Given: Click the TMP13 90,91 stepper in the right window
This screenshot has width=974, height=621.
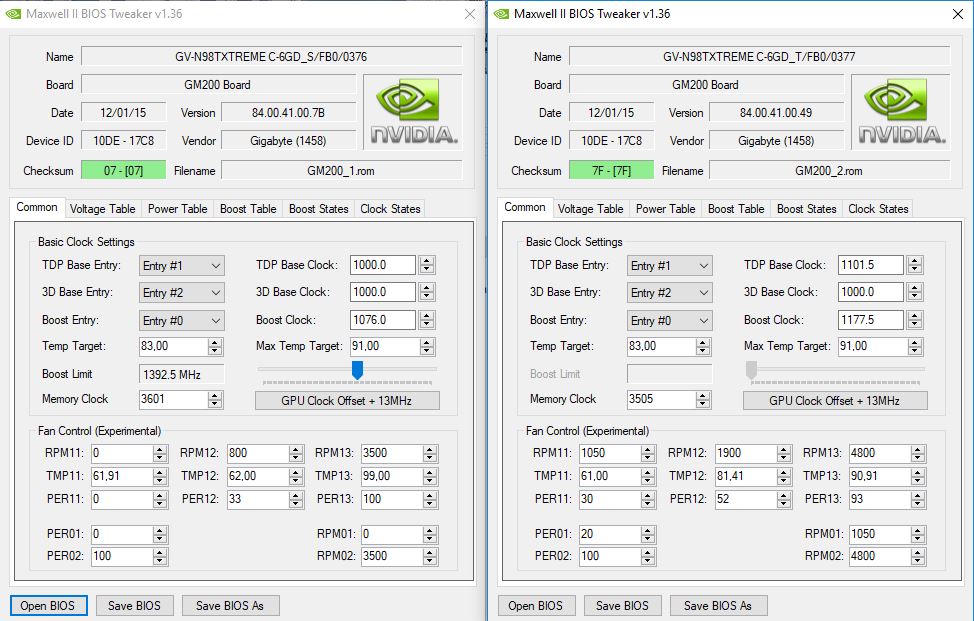Looking at the screenshot, I should tap(918, 476).
